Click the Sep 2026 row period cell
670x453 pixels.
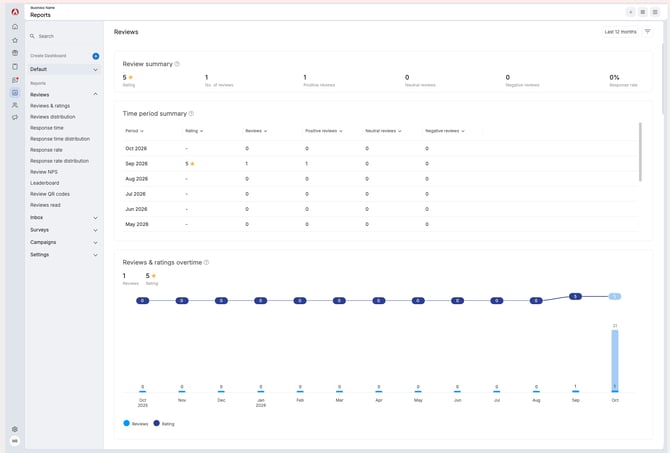click(136, 164)
